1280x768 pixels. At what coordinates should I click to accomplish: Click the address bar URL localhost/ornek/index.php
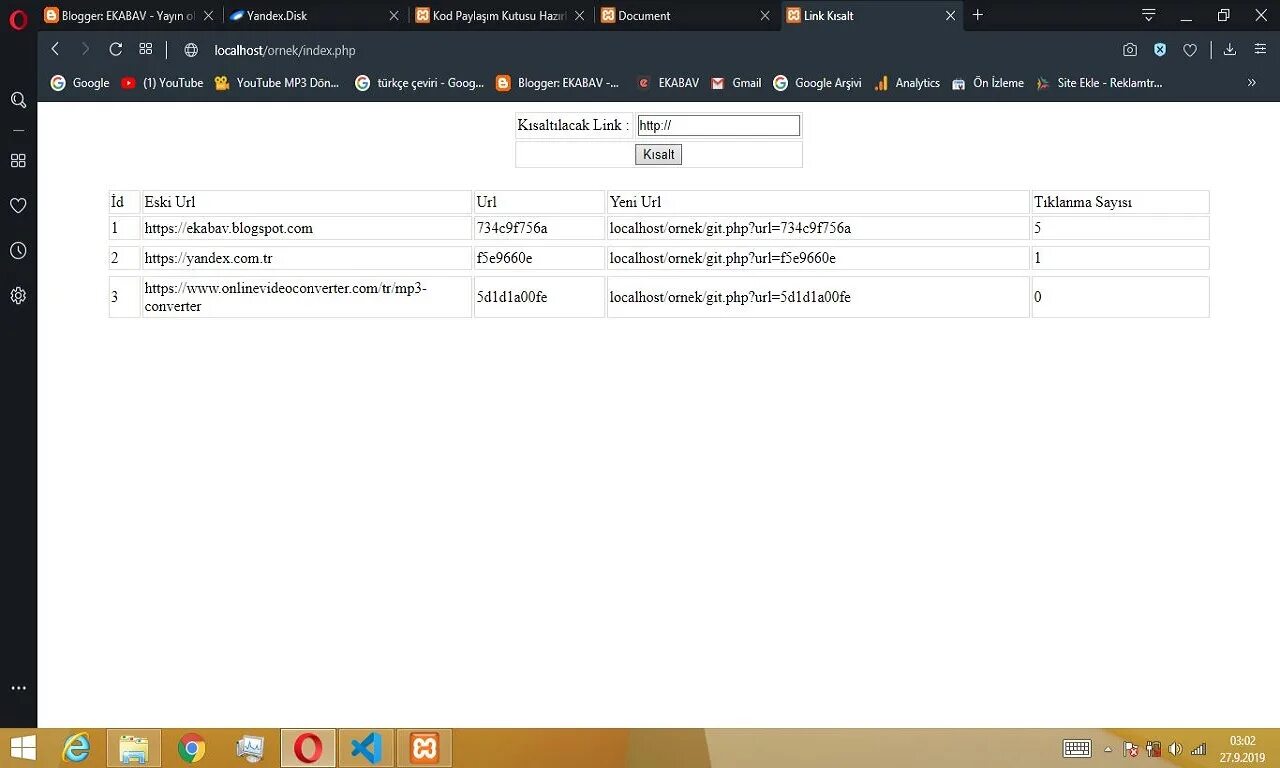285,50
